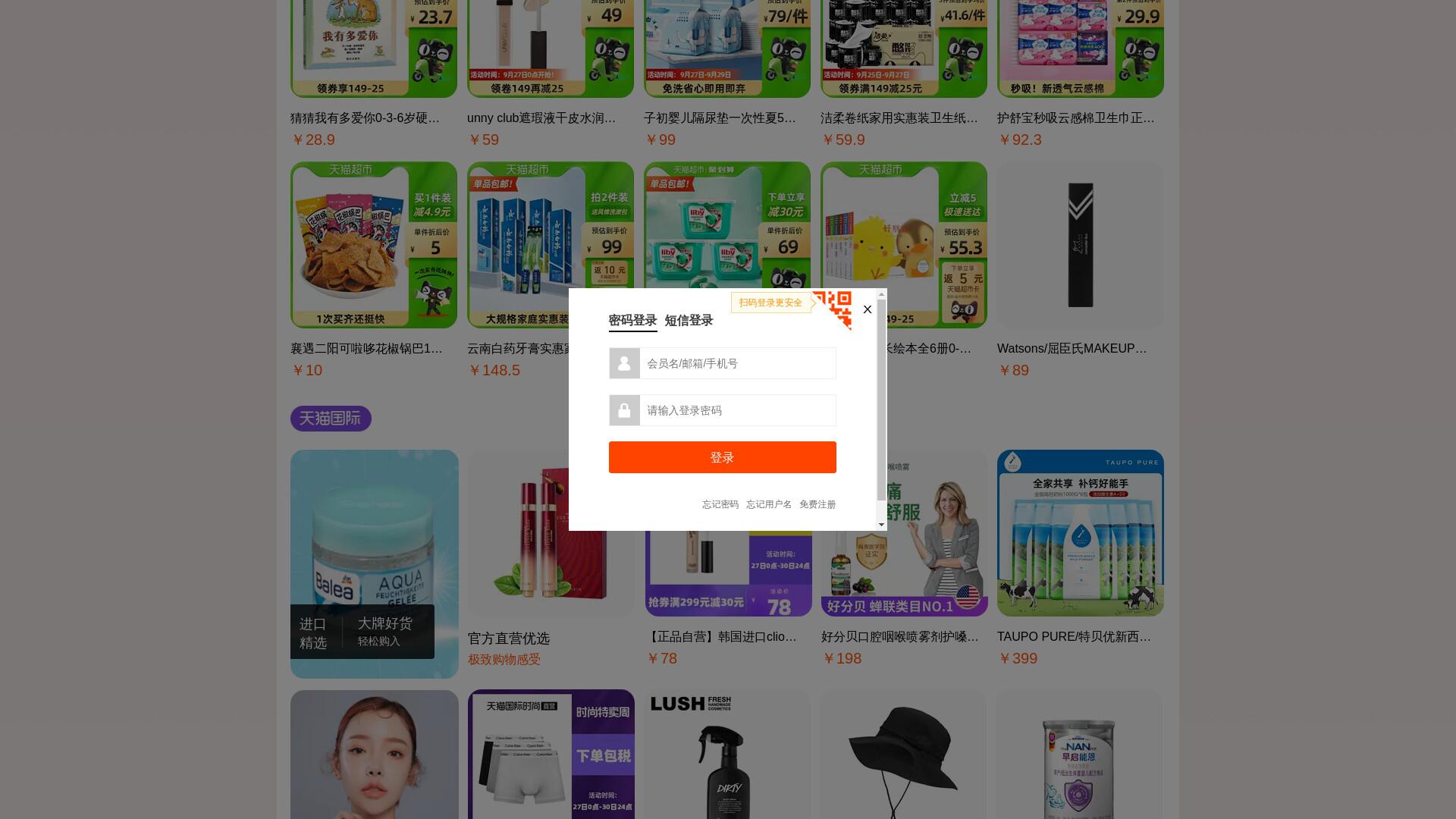Click the orange 登录 button
The height and width of the screenshot is (819, 1456).
[x=722, y=457]
